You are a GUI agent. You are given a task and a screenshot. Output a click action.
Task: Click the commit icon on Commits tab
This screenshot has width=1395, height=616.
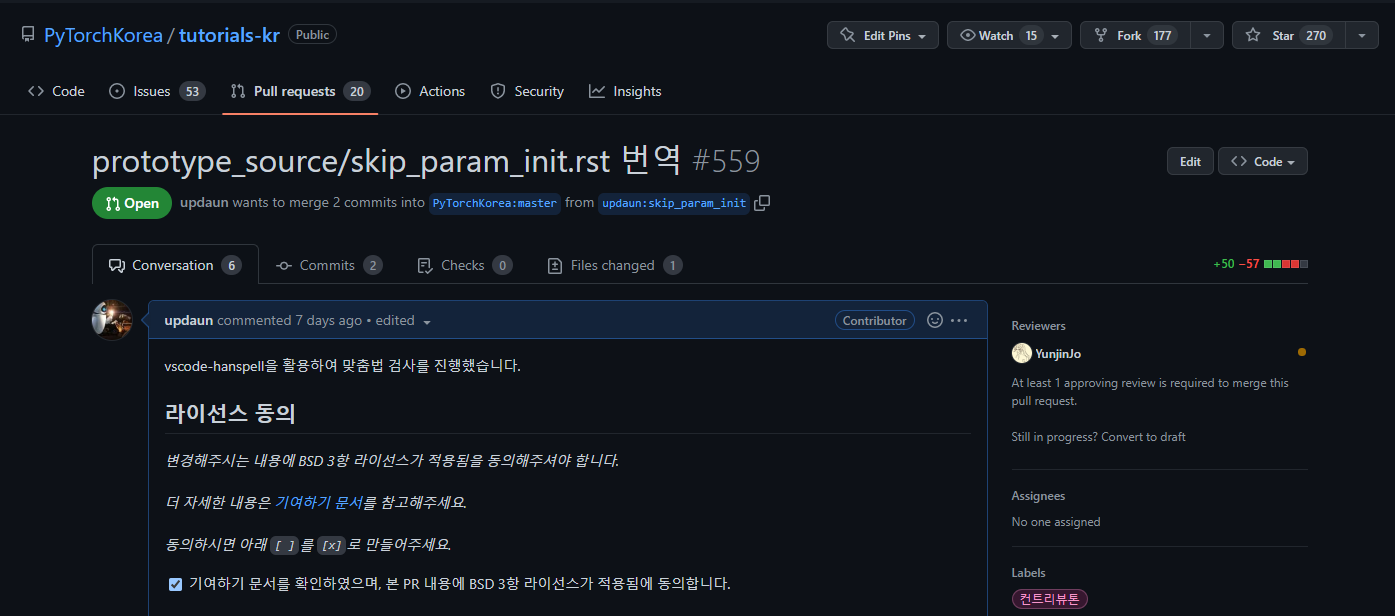coord(284,265)
